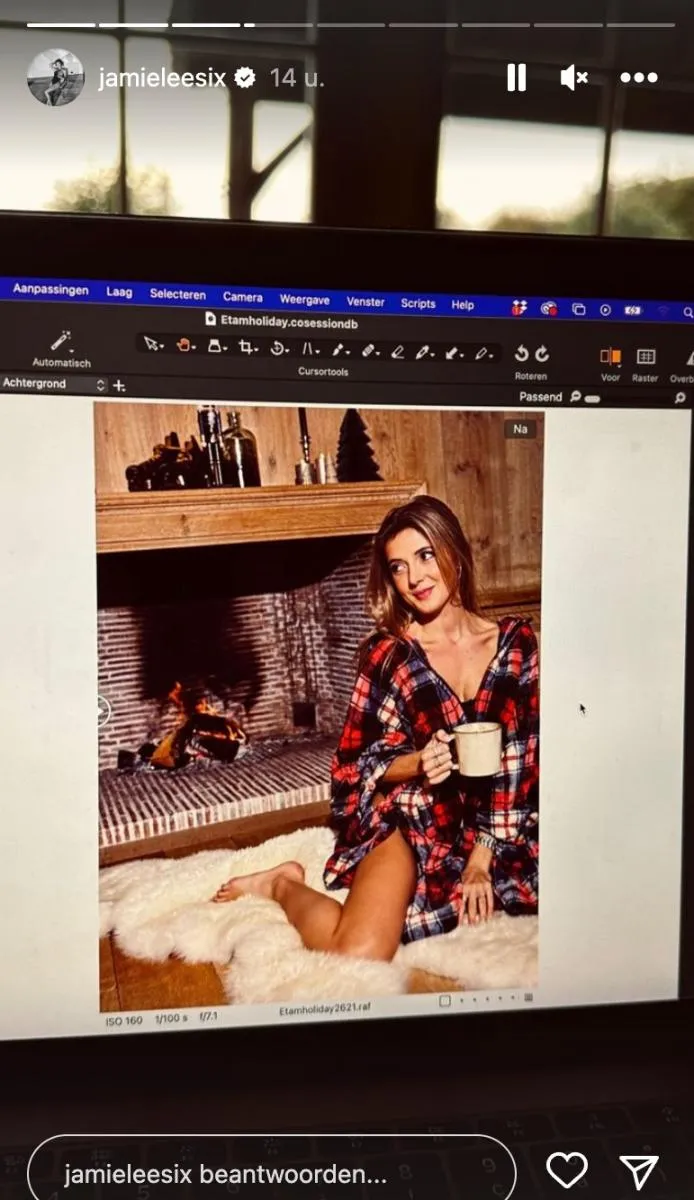Unmute the story sound

coord(574,77)
